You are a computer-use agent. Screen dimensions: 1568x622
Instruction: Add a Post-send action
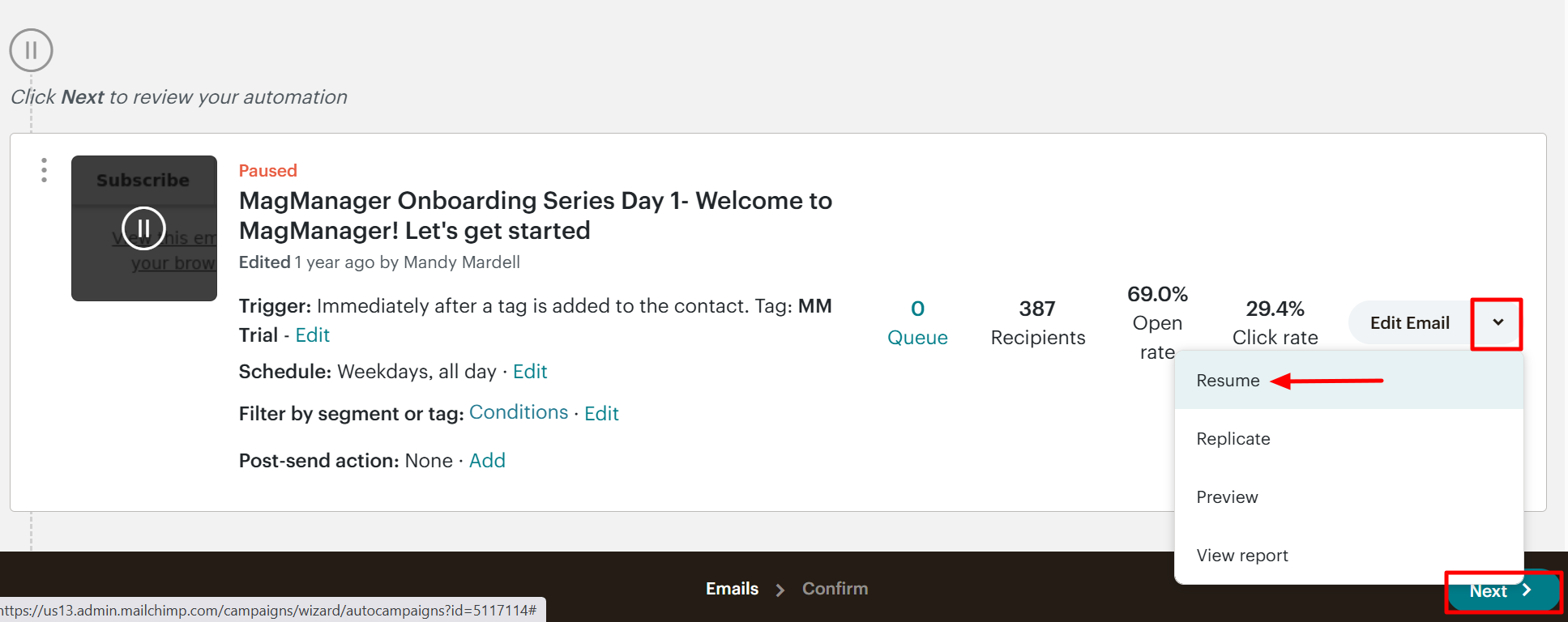487,461
